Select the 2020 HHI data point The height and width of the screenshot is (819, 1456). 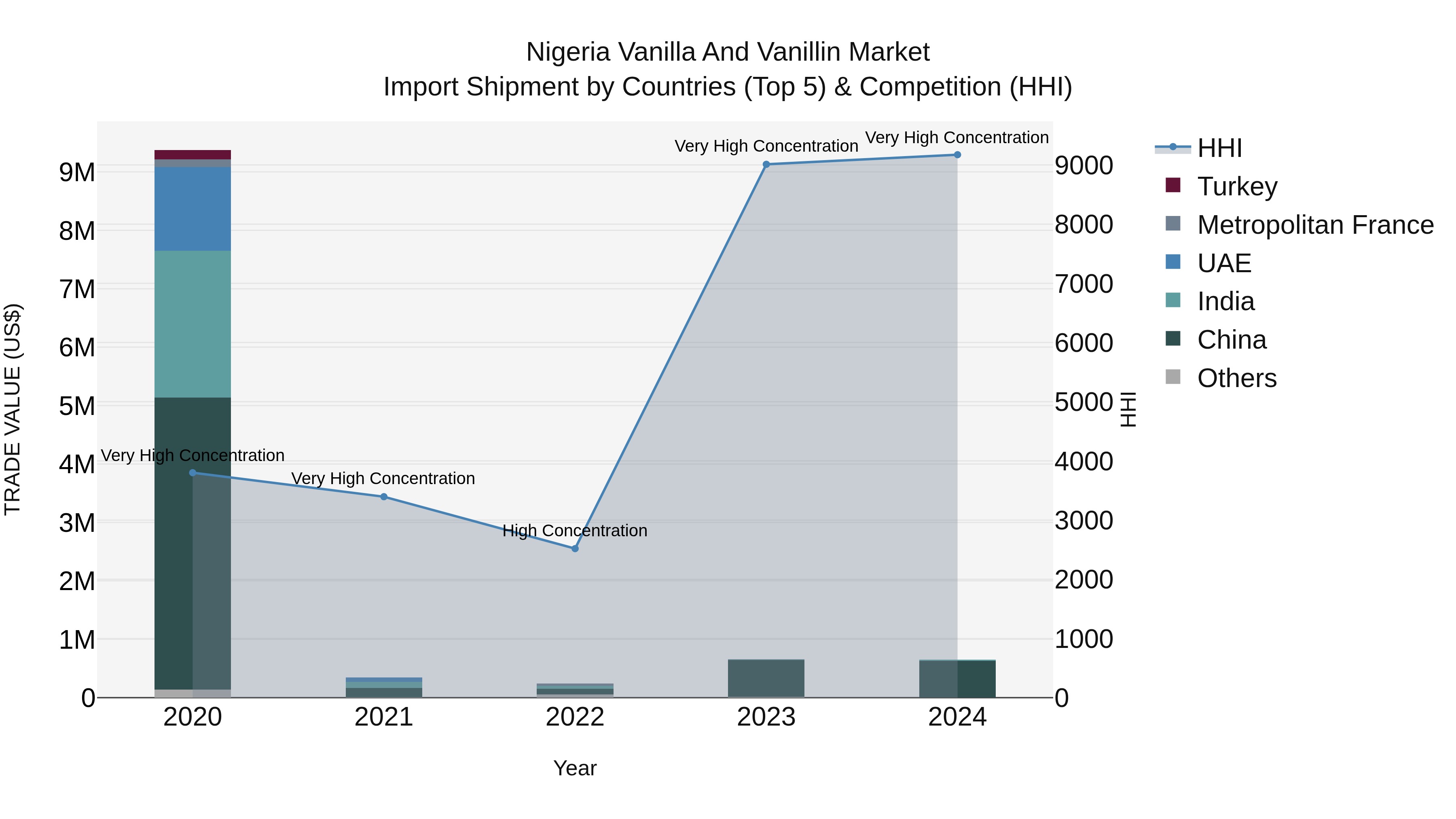193,472
